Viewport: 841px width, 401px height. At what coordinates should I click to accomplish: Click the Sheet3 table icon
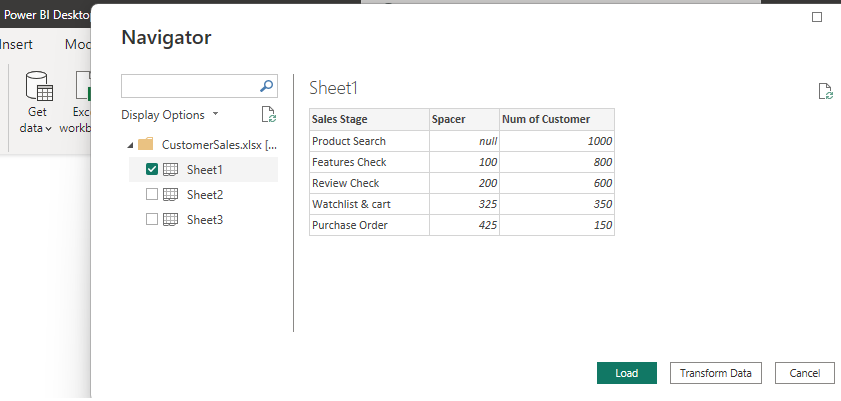(170, 219)
